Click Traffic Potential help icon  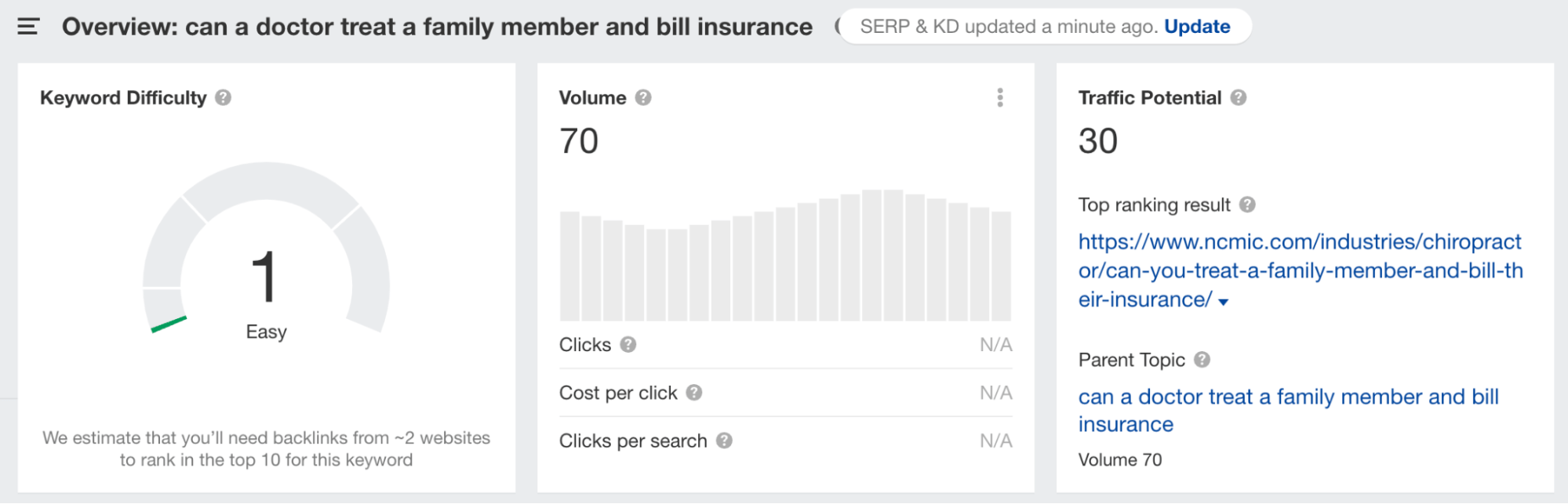(x=1239, y=98)
